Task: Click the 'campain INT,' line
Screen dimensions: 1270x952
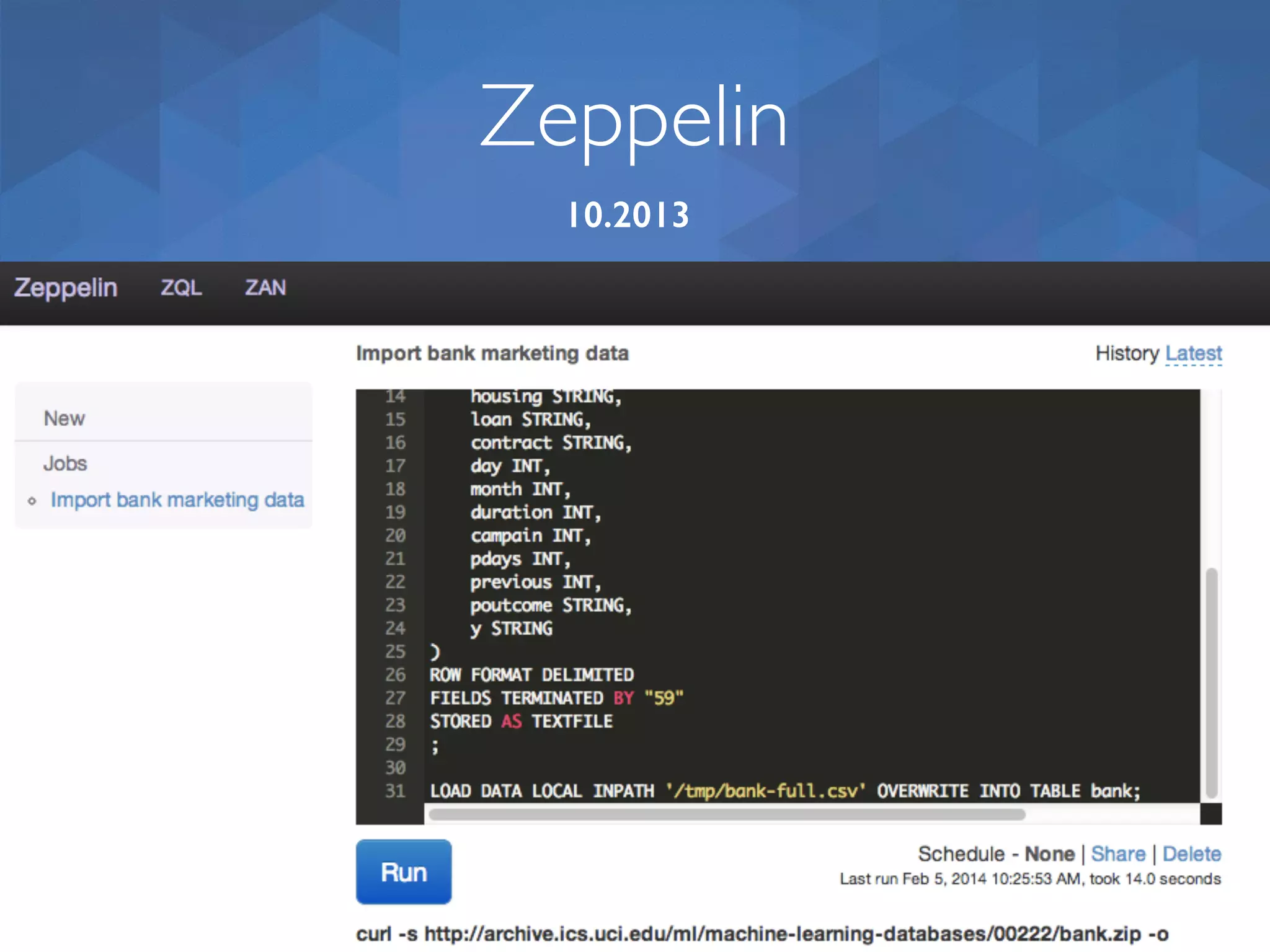Action: click(x=530, y=535)
